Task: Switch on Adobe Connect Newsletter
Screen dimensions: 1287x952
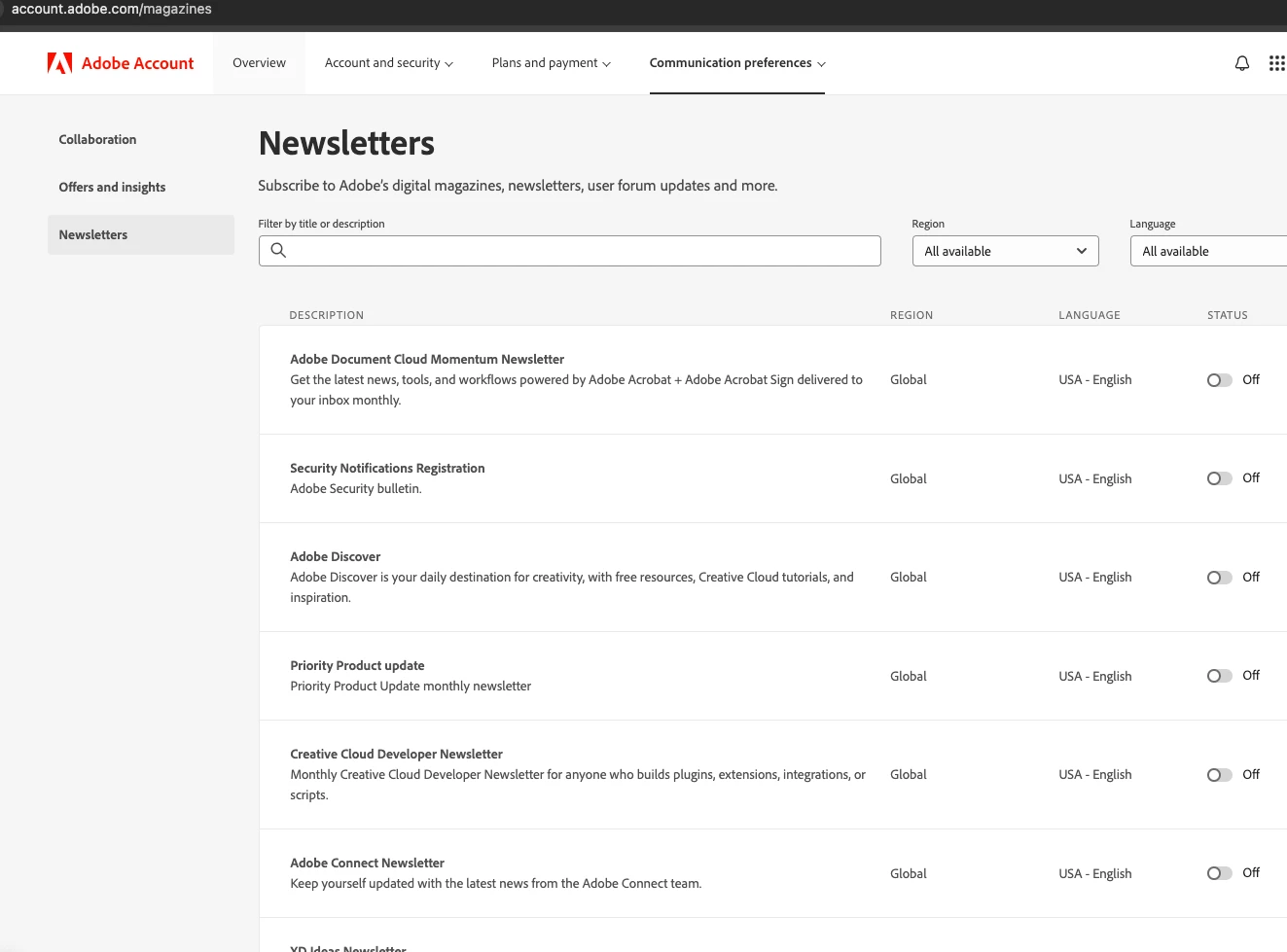Action: pyautogui.click(x=1220, y=873)
